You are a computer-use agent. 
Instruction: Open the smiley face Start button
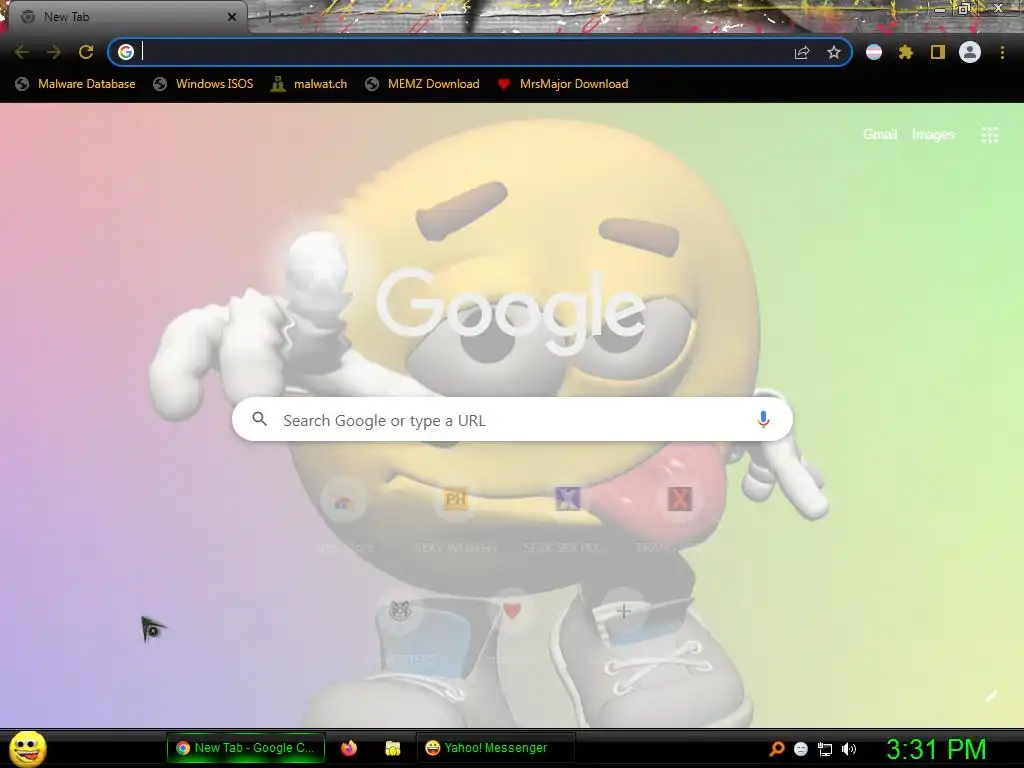pyautogui.click(x=28, y=748)
